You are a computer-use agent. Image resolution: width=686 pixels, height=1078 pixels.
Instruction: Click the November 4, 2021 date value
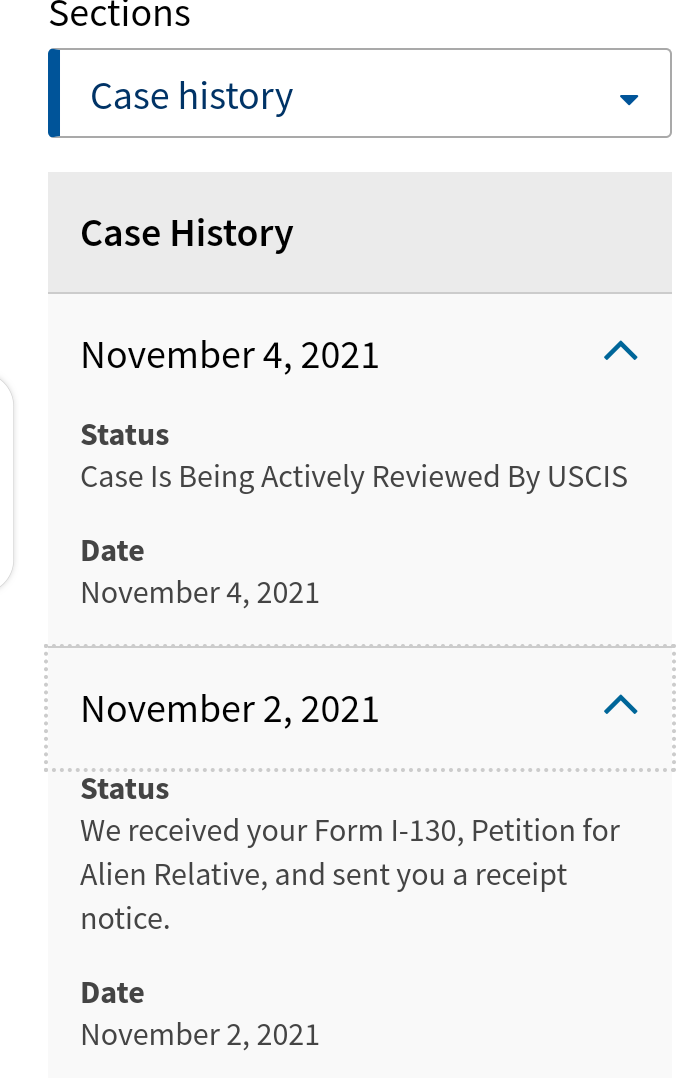click(x=200, y=593)
